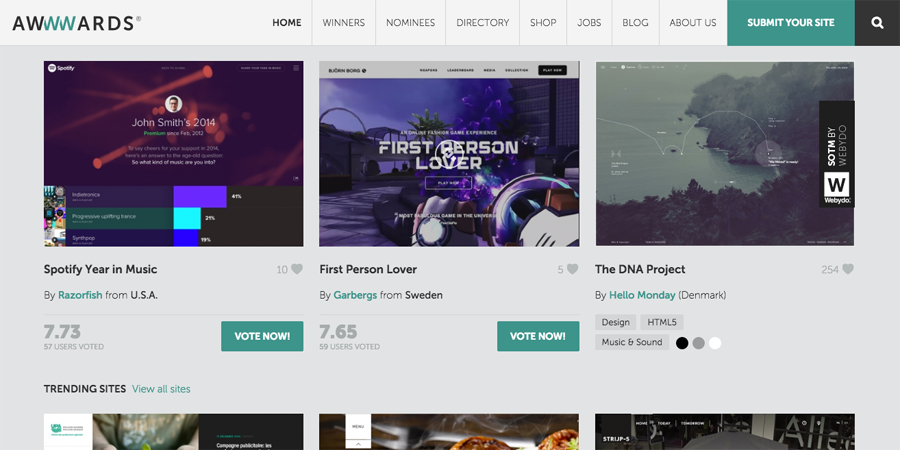Click heart icon beside The DNA Project
The width and height of the screenshot is (900, 450).
pyautogui.click(x=848, y=269)
